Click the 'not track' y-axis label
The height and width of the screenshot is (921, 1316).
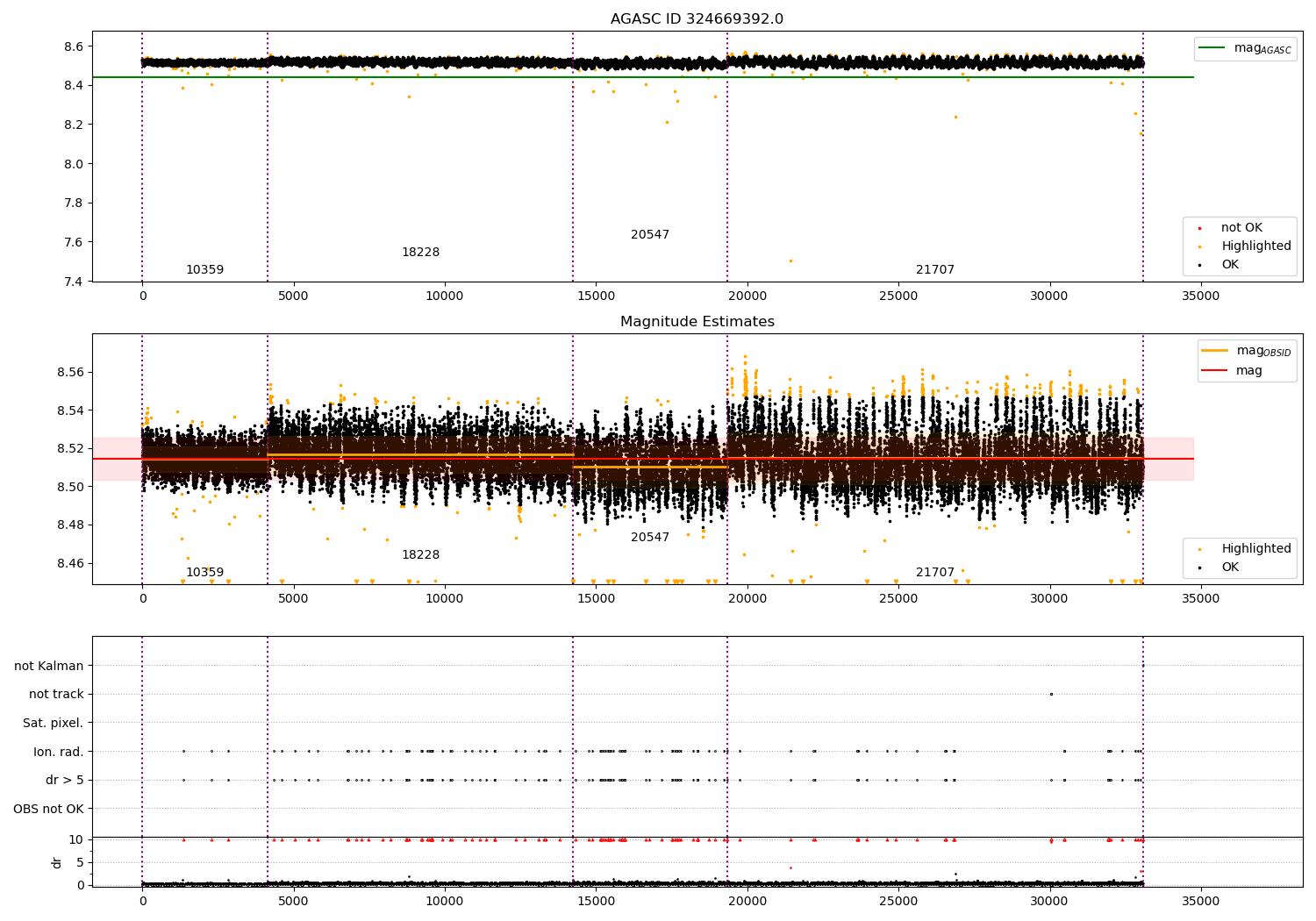click(56, 695)
